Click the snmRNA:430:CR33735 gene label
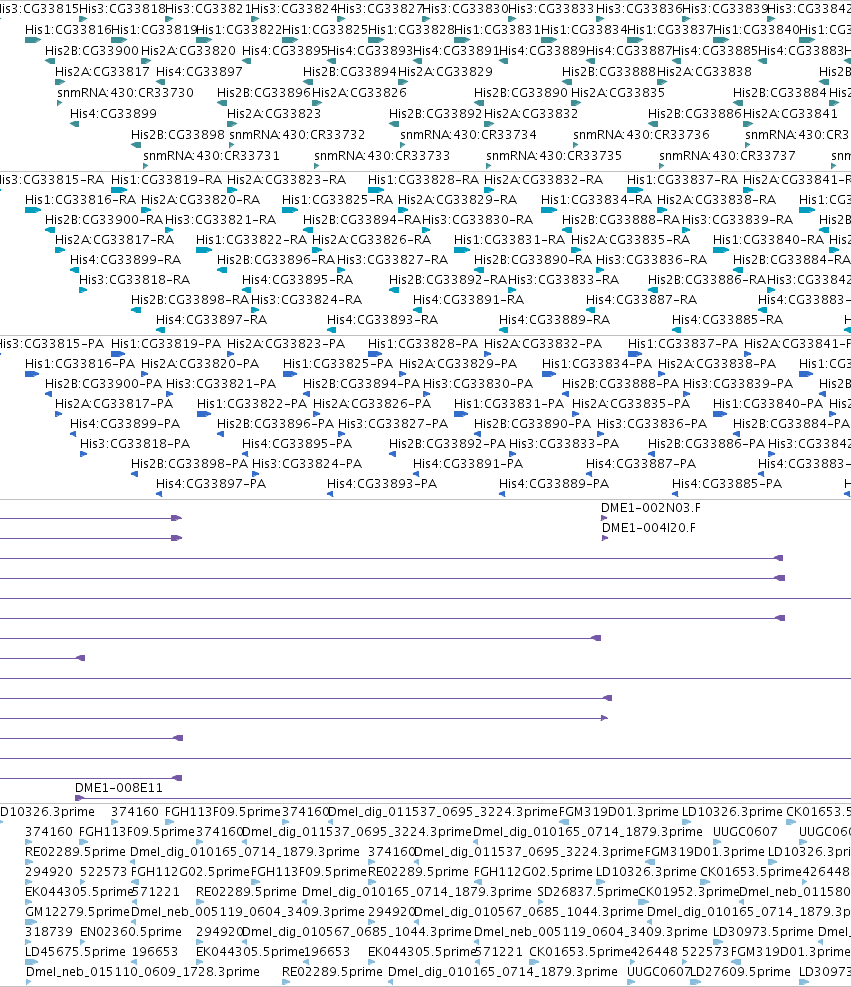Viewport: 851px width, 987px height. click(x=554, y=155)
